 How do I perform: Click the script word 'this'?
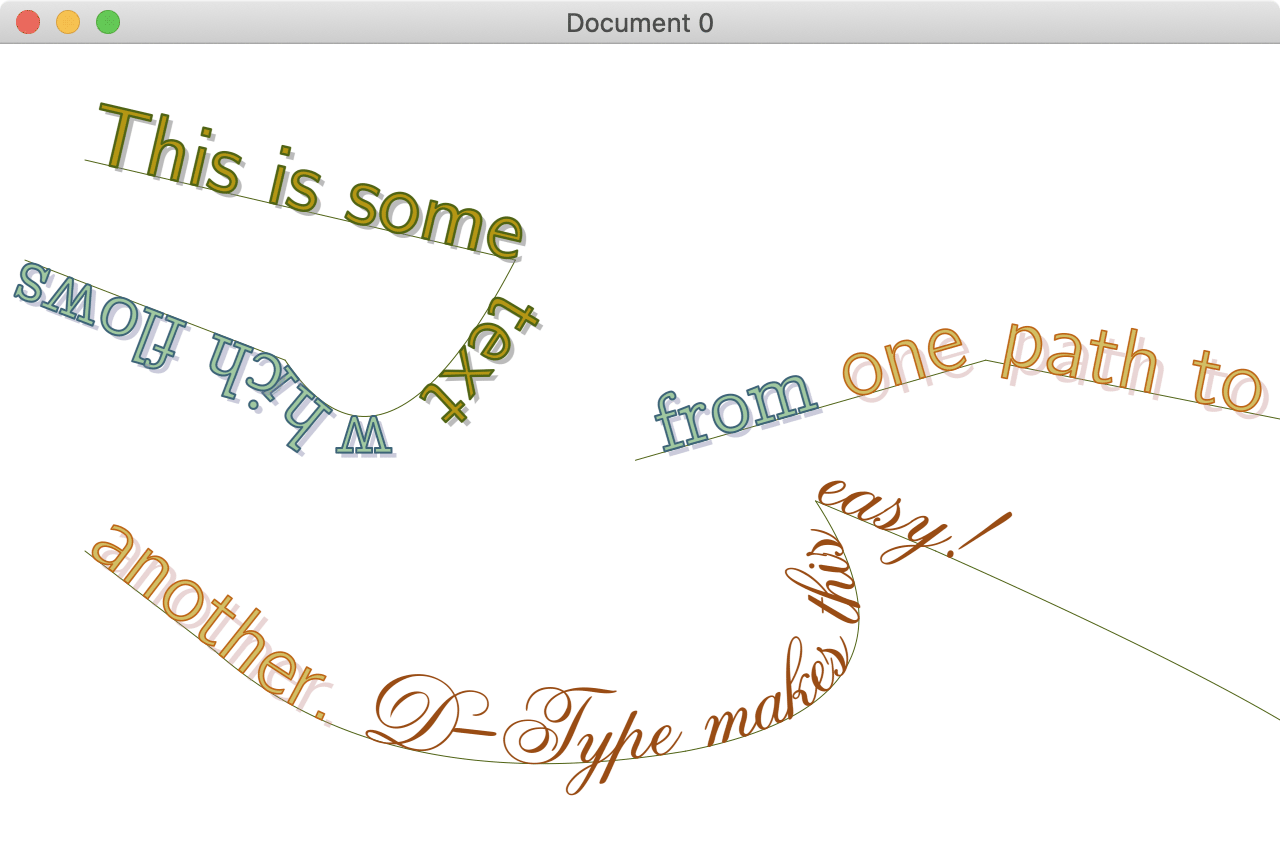(824, 575)
